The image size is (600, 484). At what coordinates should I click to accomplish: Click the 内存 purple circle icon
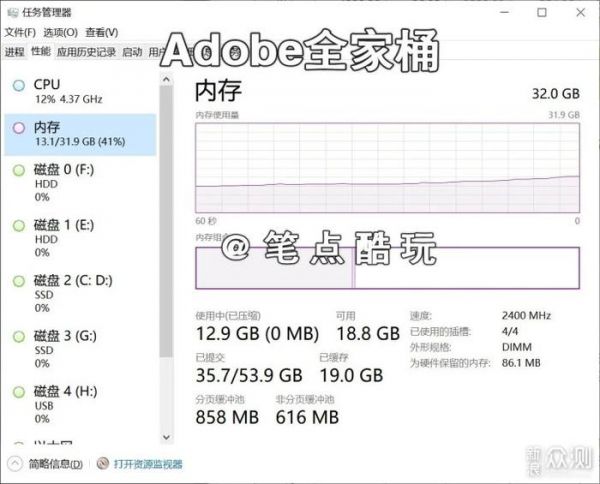tap(17, 128)
